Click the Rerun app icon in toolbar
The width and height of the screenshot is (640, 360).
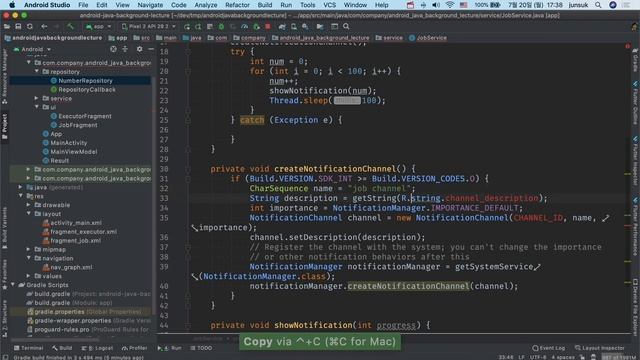point(187,27)
